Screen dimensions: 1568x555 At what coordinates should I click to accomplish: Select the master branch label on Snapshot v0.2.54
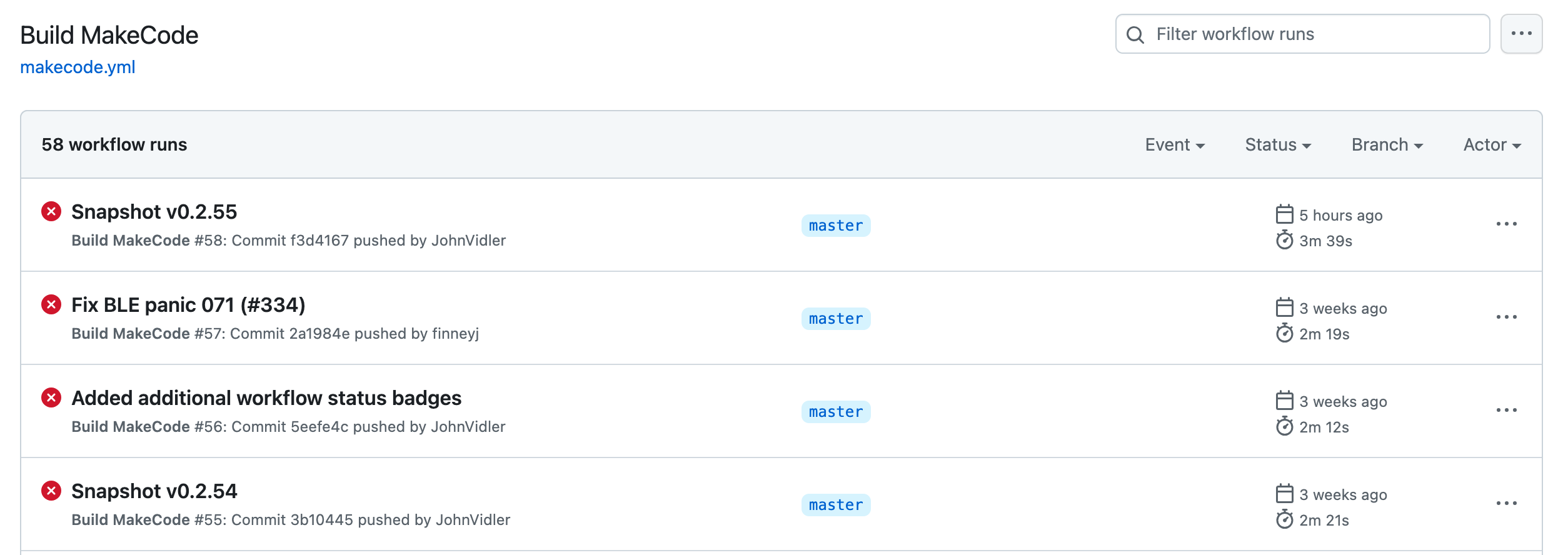(835, 505)
